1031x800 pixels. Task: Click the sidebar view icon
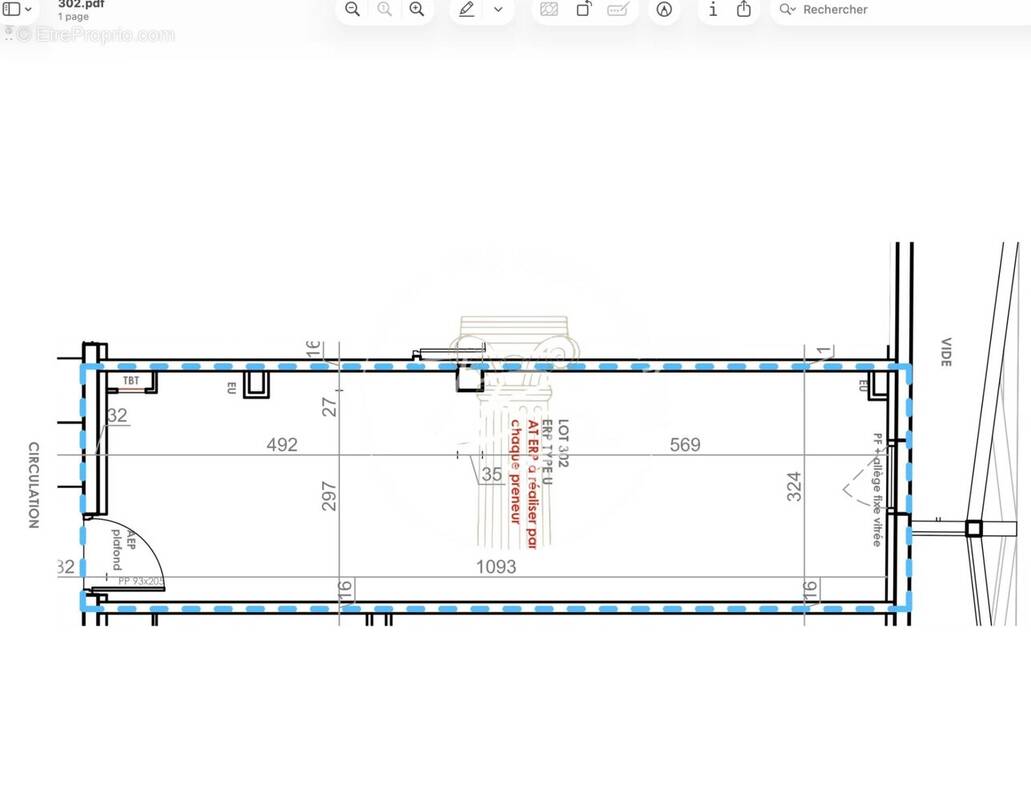pos(12,9)
